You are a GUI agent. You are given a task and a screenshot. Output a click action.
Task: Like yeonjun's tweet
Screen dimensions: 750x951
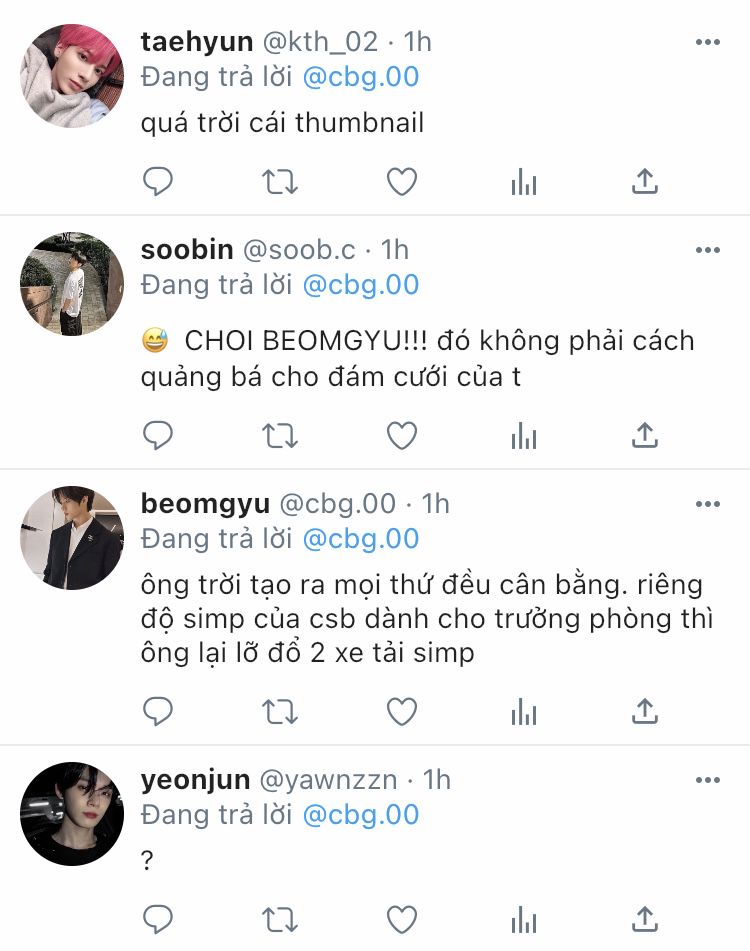click(x=402, y=919)
